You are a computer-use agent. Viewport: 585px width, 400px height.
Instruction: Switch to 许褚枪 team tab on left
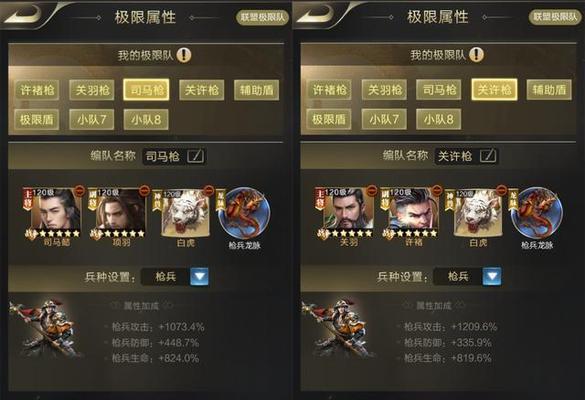(x=37, y=90)
